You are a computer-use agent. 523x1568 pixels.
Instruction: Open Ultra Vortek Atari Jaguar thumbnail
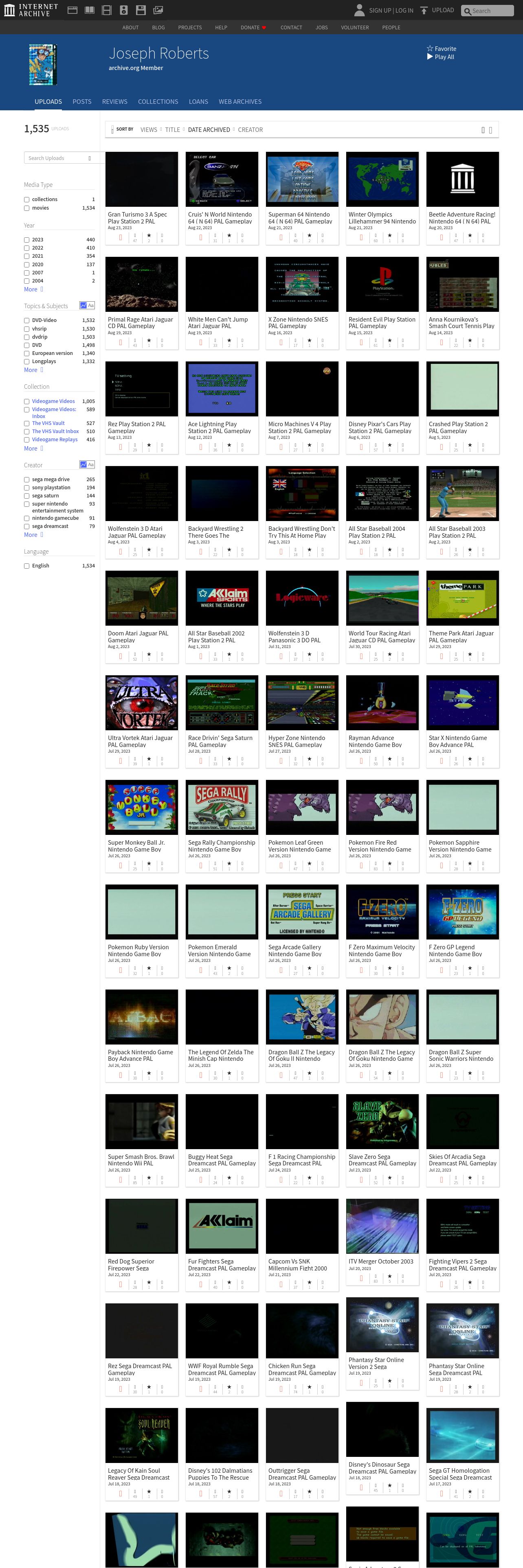[x=141, y=703]
